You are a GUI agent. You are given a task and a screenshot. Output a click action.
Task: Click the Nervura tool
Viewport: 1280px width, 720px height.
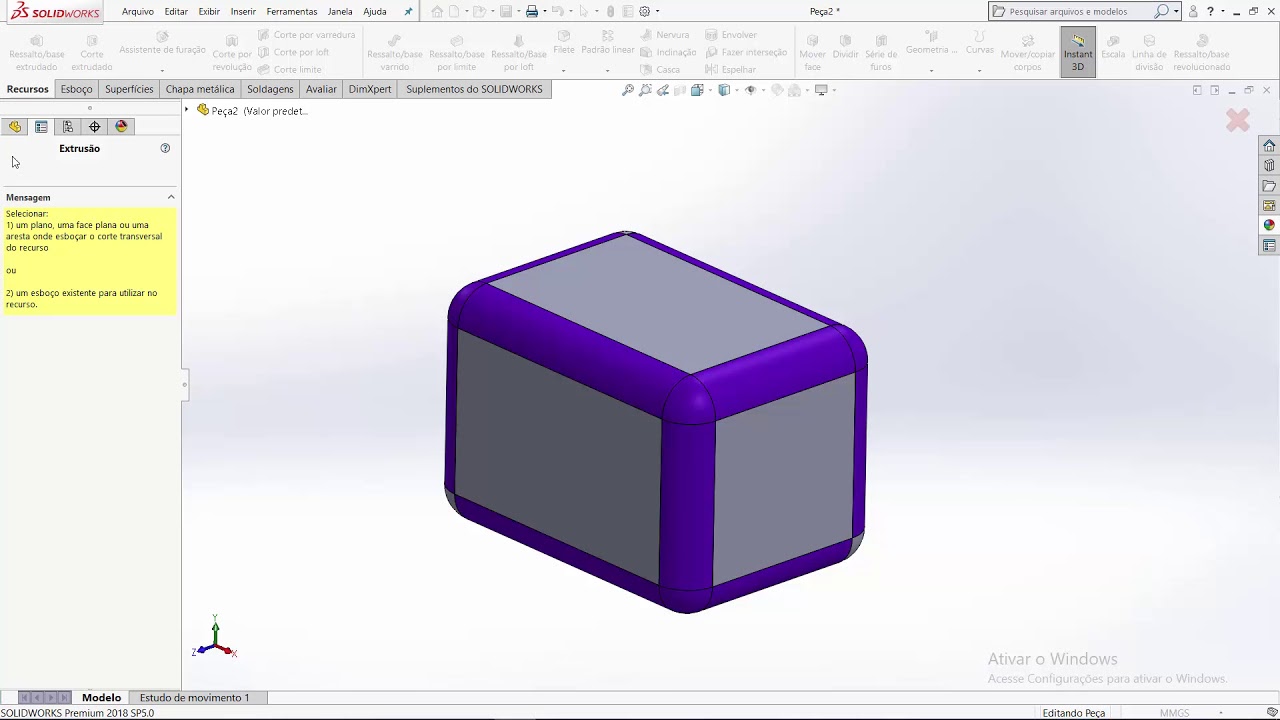pyautogui.click(x=665, y=35)
